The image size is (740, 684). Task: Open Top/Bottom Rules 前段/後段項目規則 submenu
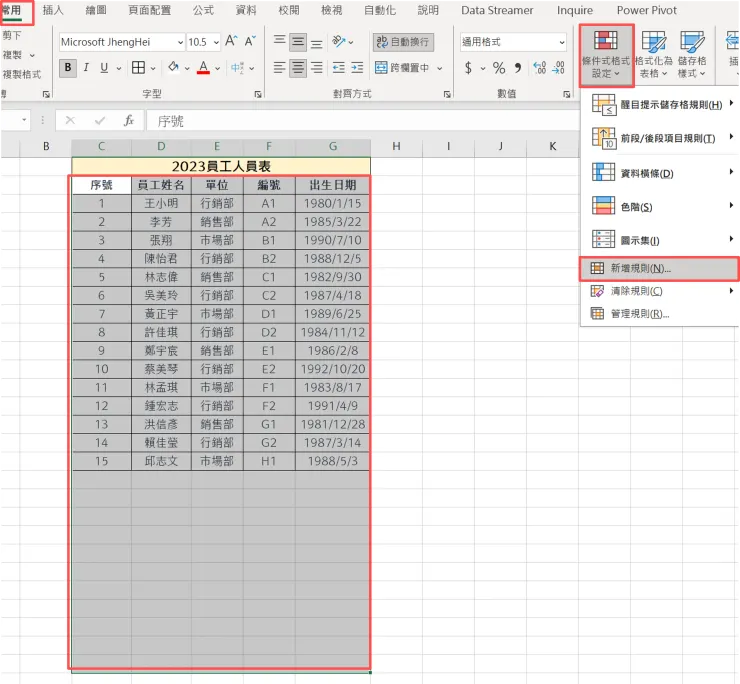tap(661, 138)
